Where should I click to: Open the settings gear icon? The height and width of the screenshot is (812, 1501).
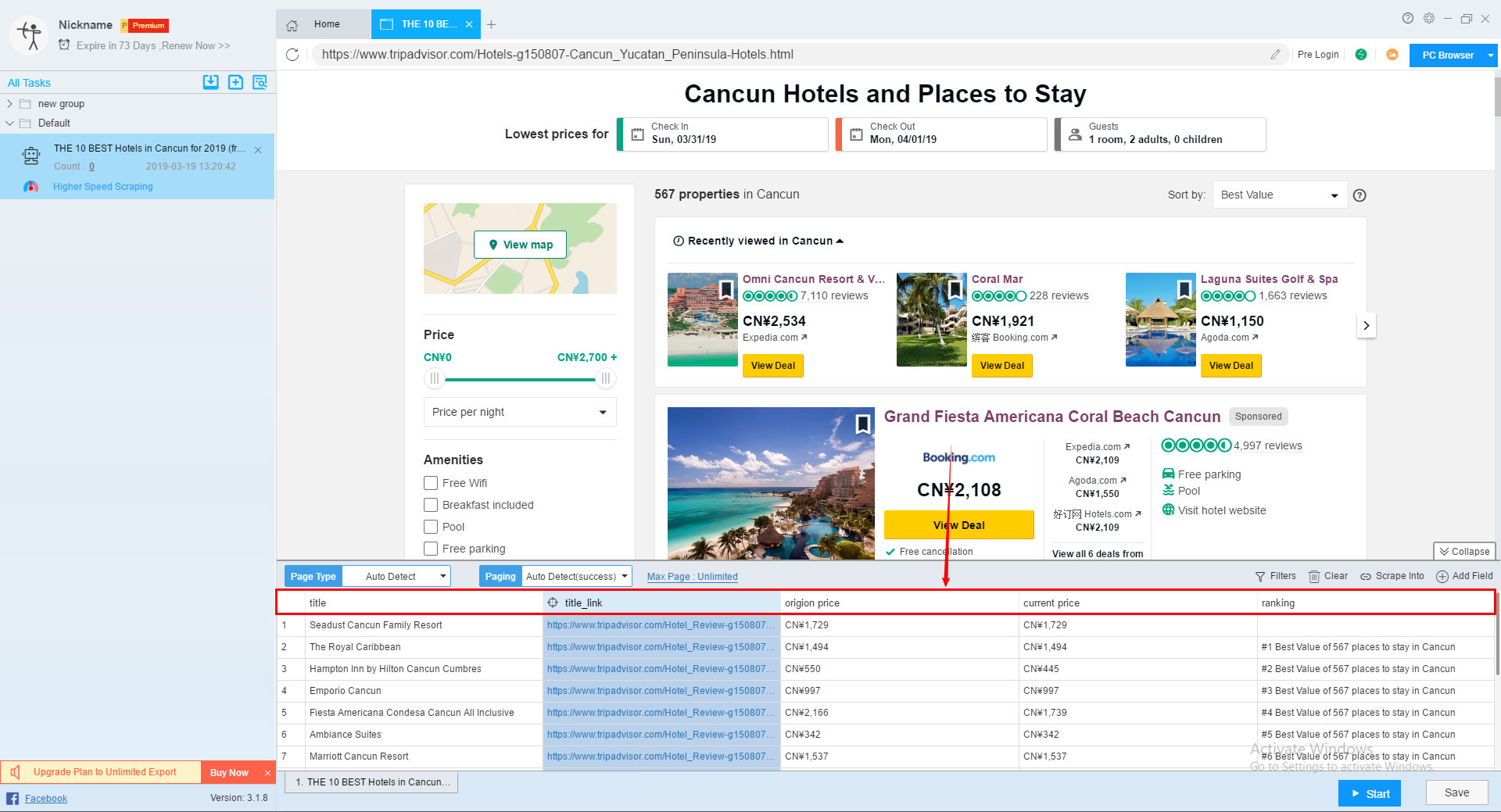pyautogui.click(x=1429, y=18)
